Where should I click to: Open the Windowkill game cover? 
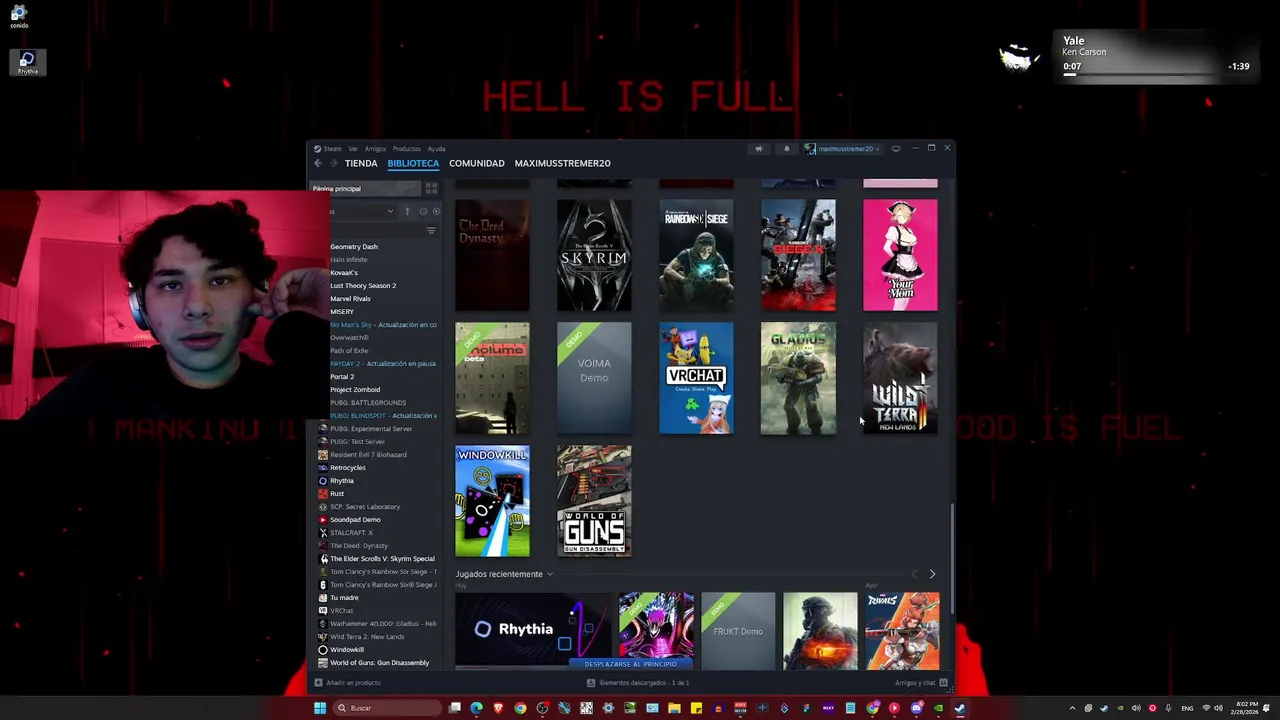(492, 501)
